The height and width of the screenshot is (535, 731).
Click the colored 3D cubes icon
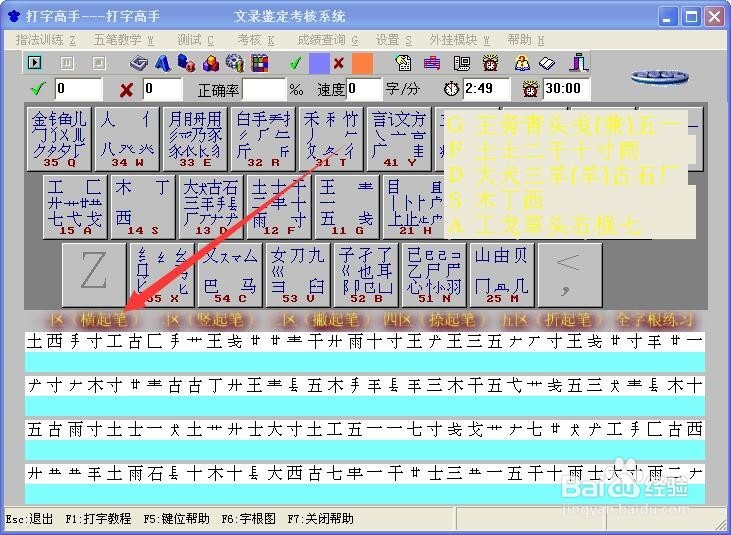pos(211,63)
